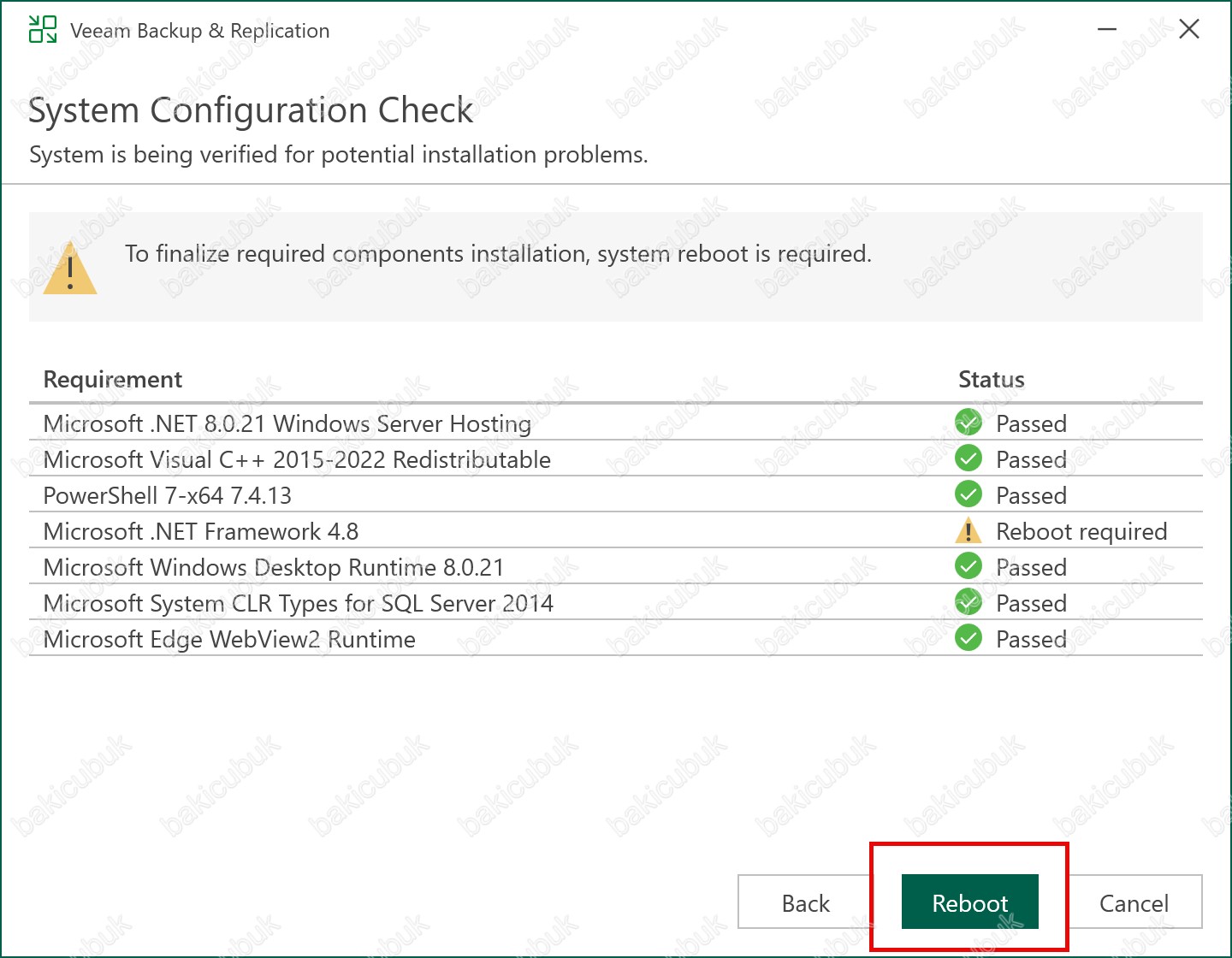Click the green check icon beside PowerShell 7-x64
The width and height of the screenshot is (1232, 958).
[968, 495]
